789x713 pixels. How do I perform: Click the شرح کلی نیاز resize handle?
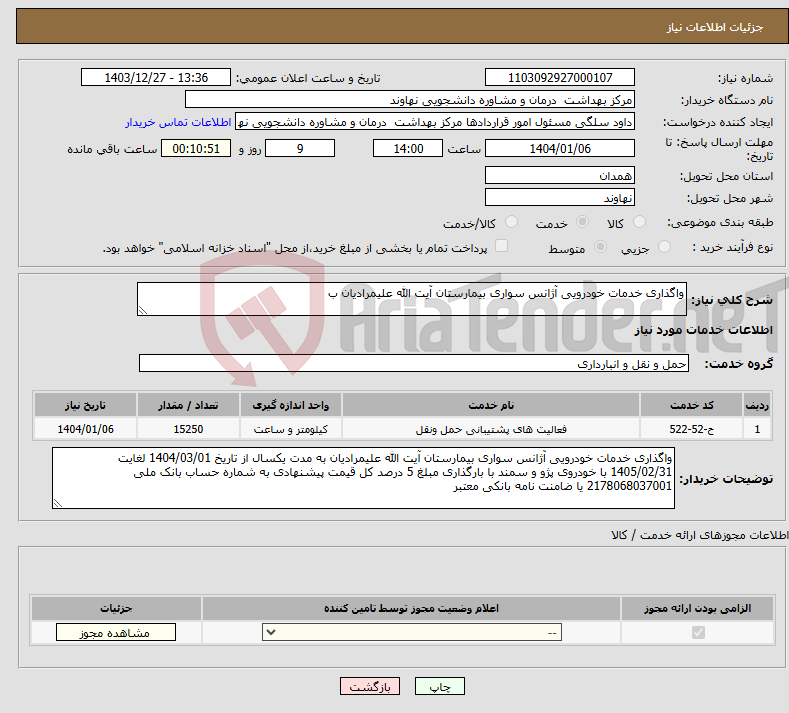click(143, 310)
